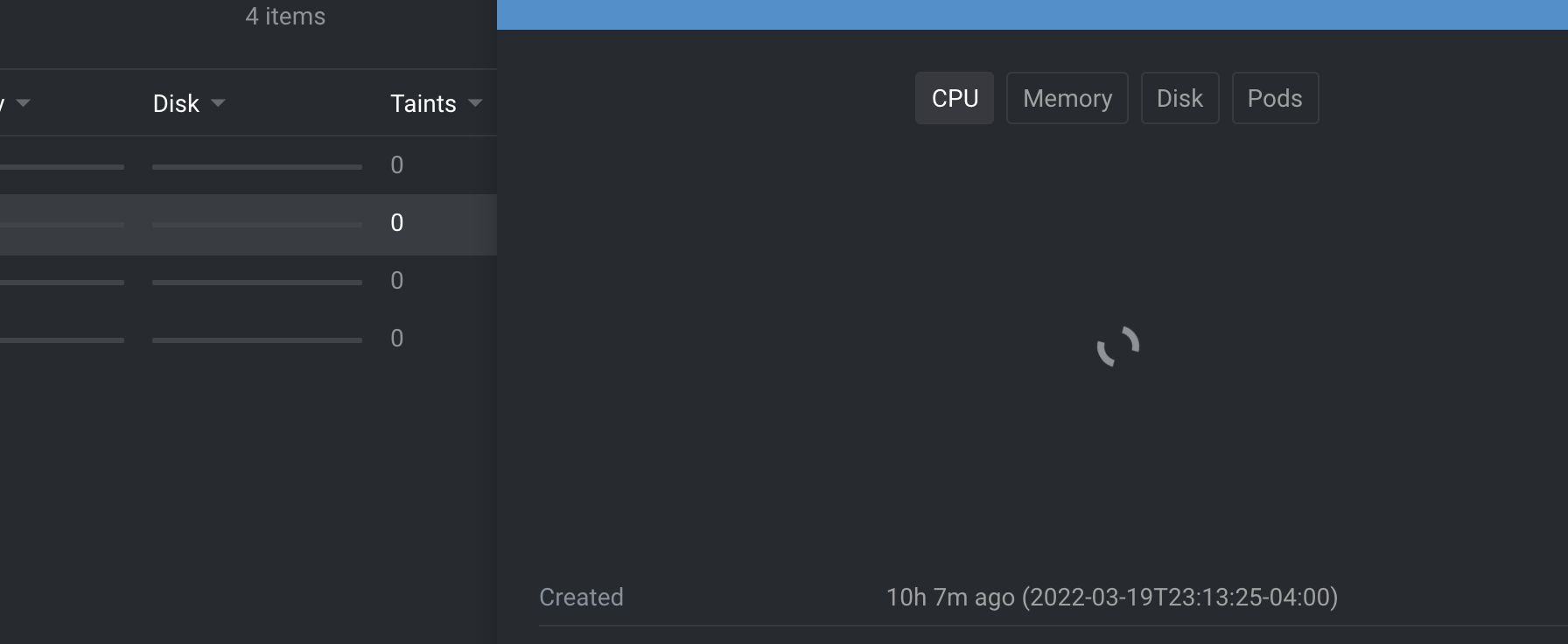Expand the partially visible column header dropdown
1568x644 pixels.
[24, 103]
